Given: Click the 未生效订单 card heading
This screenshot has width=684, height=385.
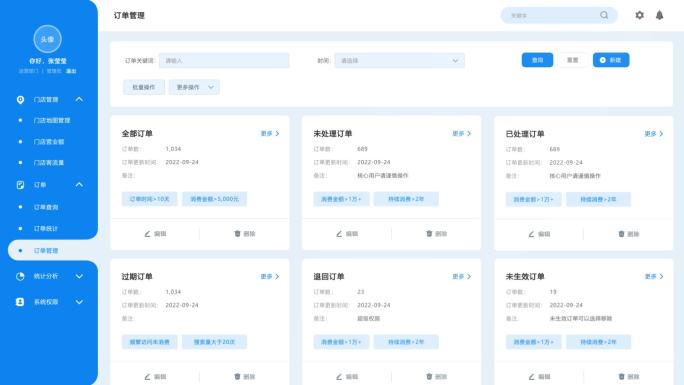Looking at the screenshot, I should point(525,276).
